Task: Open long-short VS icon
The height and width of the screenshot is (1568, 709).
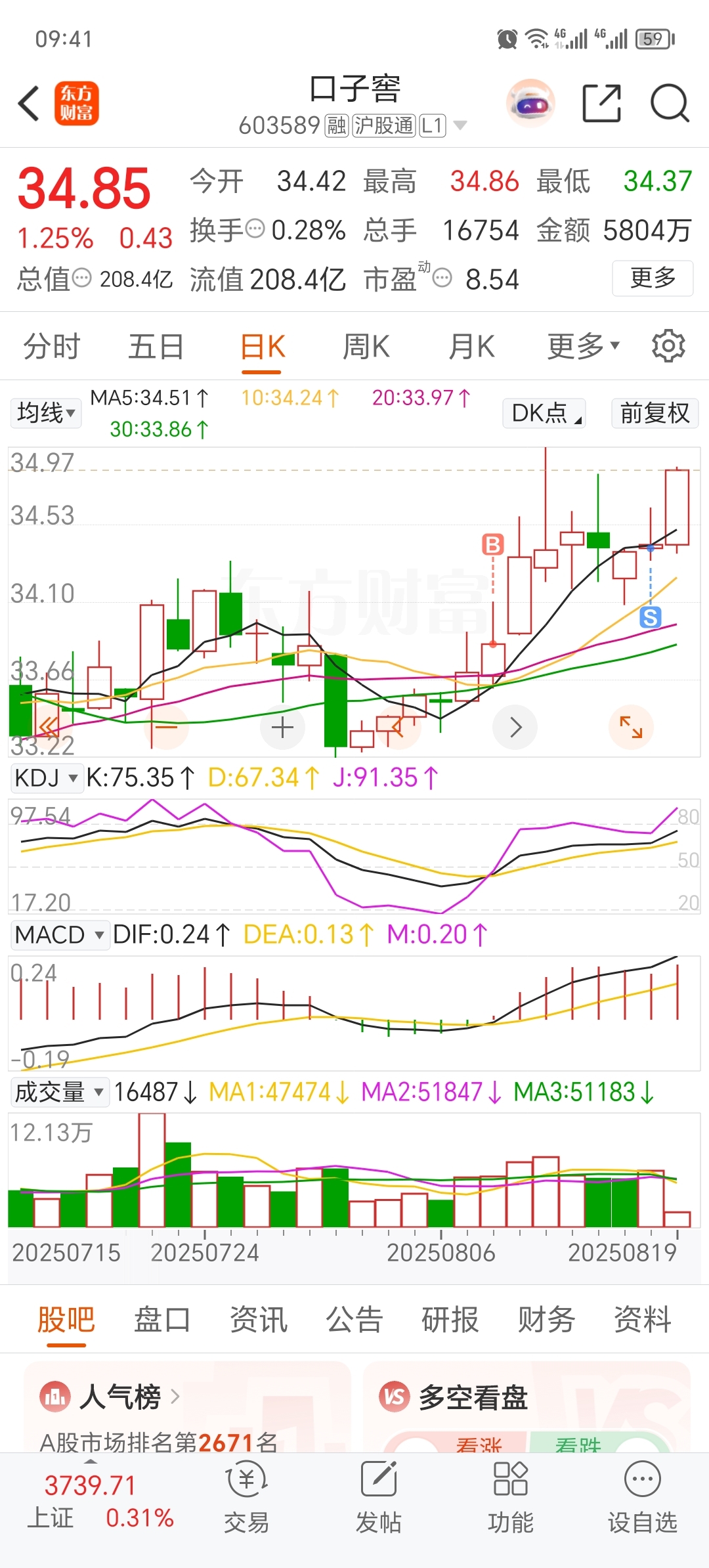Action: coord(395,1397)
